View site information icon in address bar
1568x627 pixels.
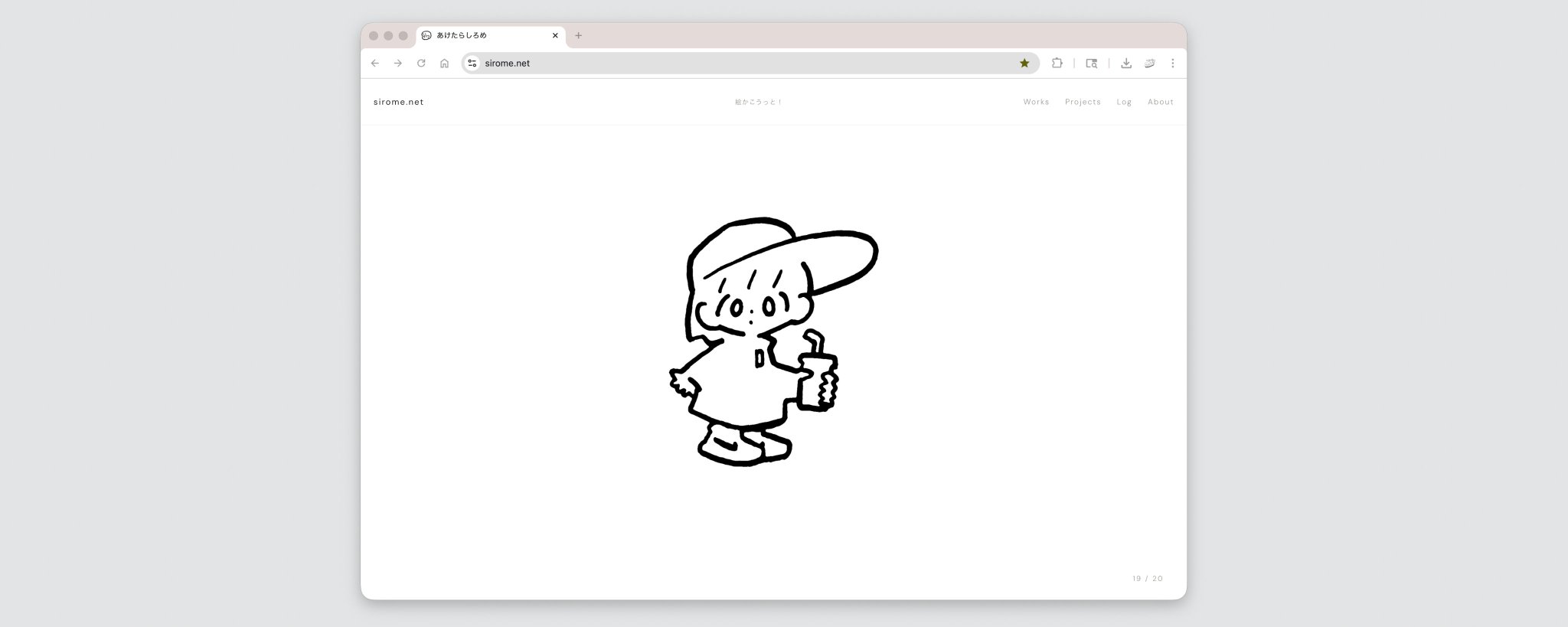[x=472, y=64]
